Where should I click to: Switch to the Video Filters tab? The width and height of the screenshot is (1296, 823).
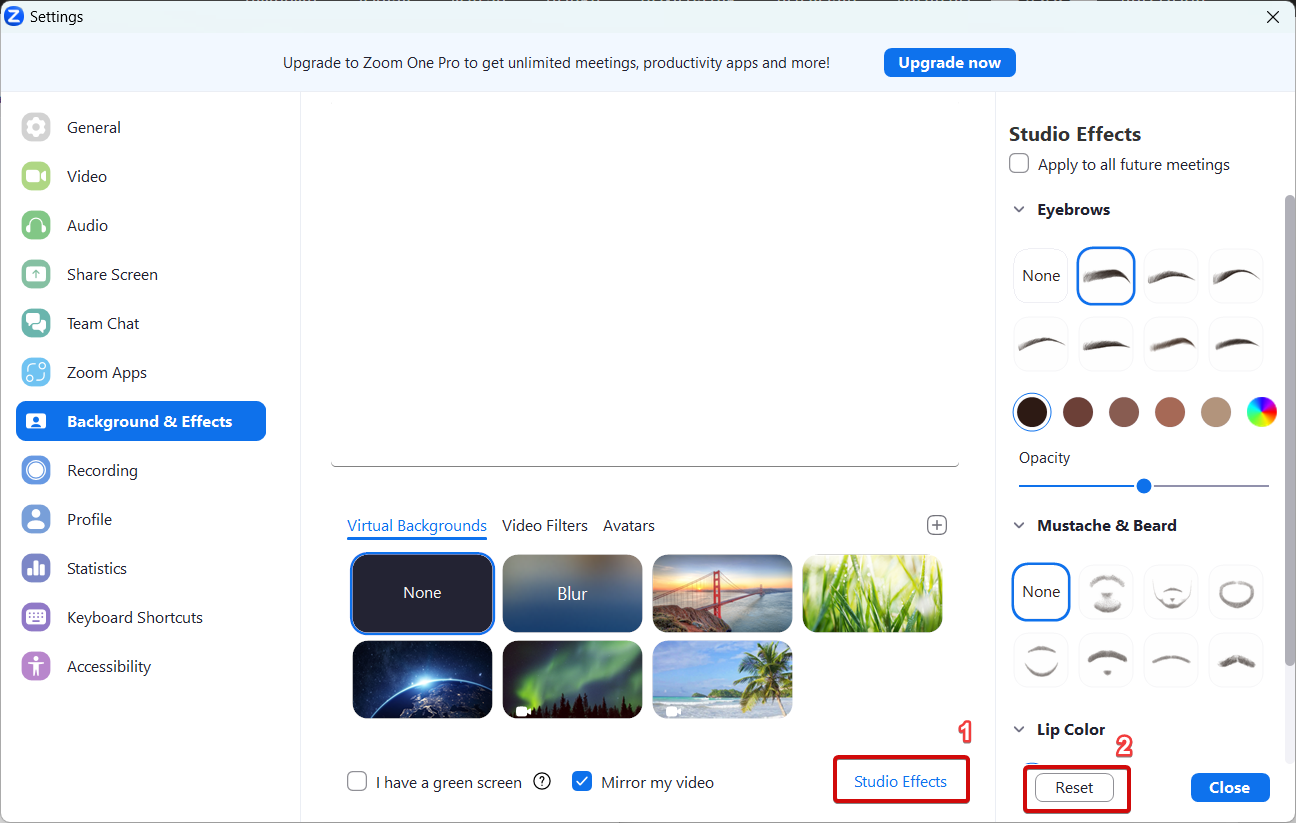545,525
